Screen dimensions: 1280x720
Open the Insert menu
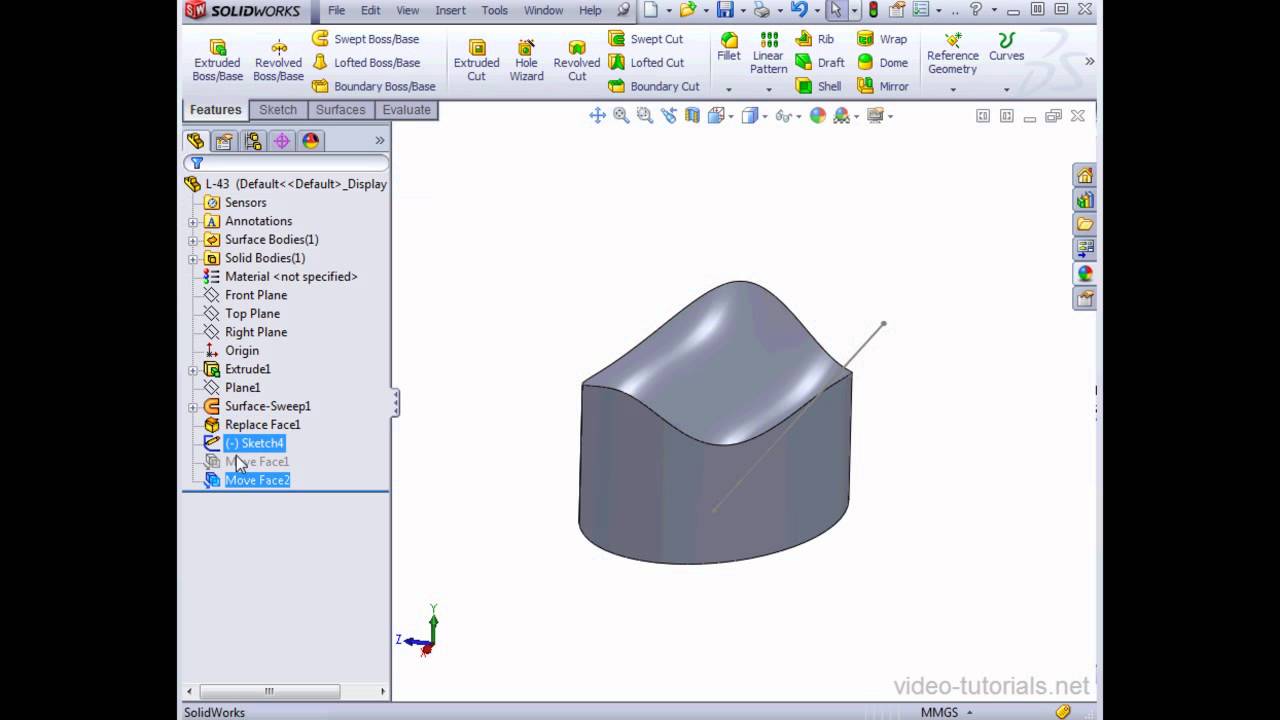point(450,10)
